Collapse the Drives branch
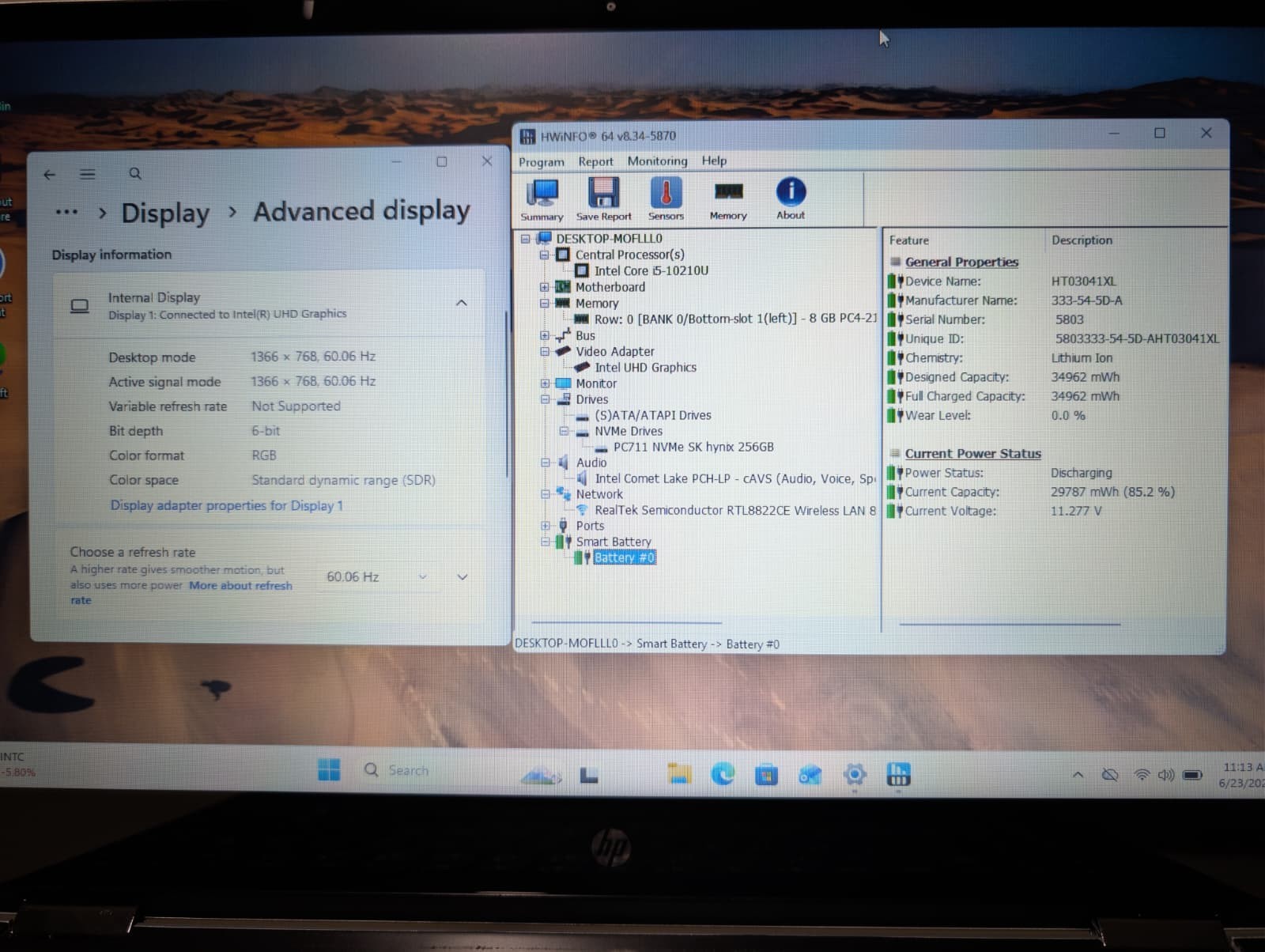 tap(545, 399)
